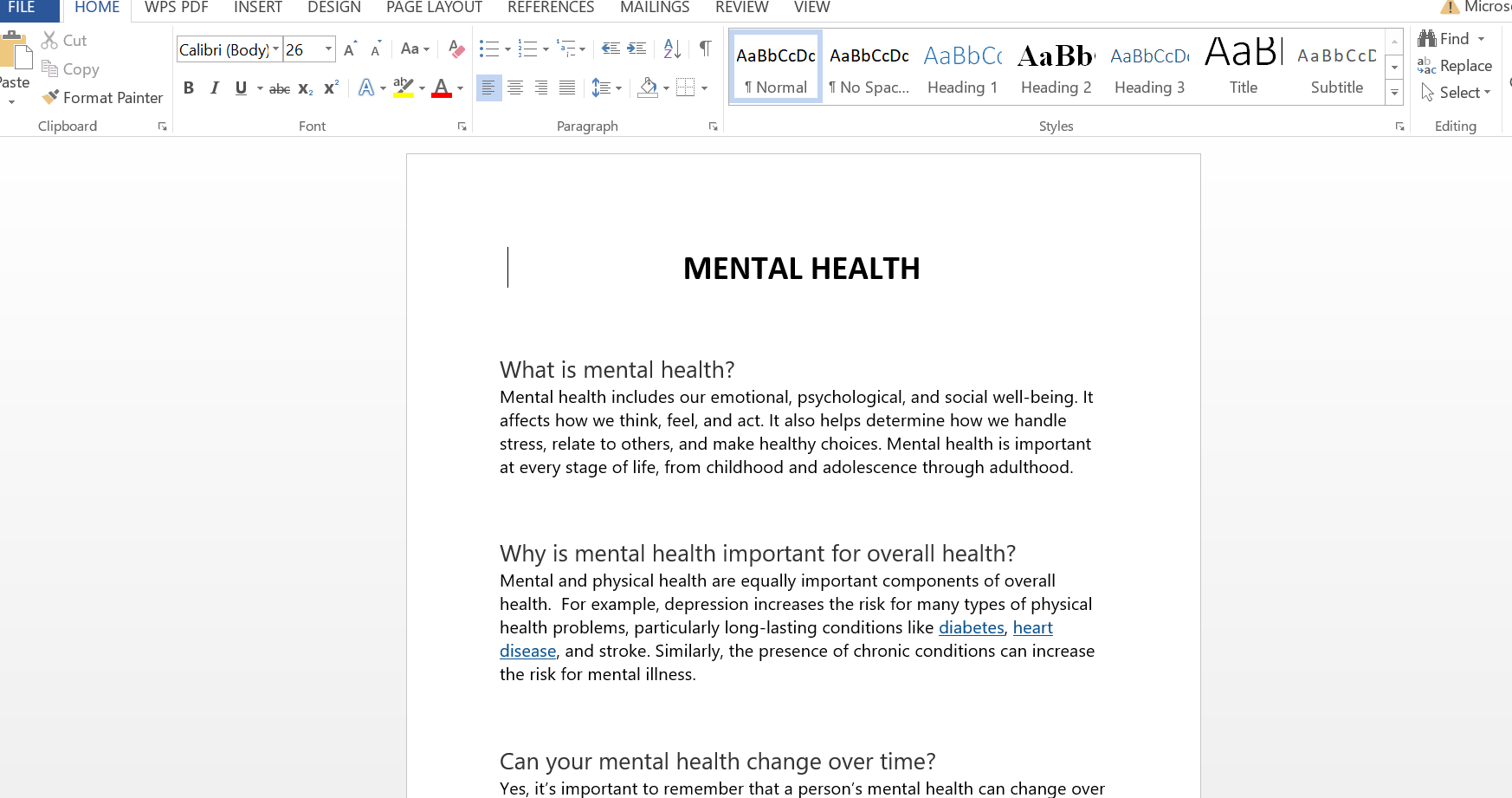Toggle align left for paragraph

point(489,88)
